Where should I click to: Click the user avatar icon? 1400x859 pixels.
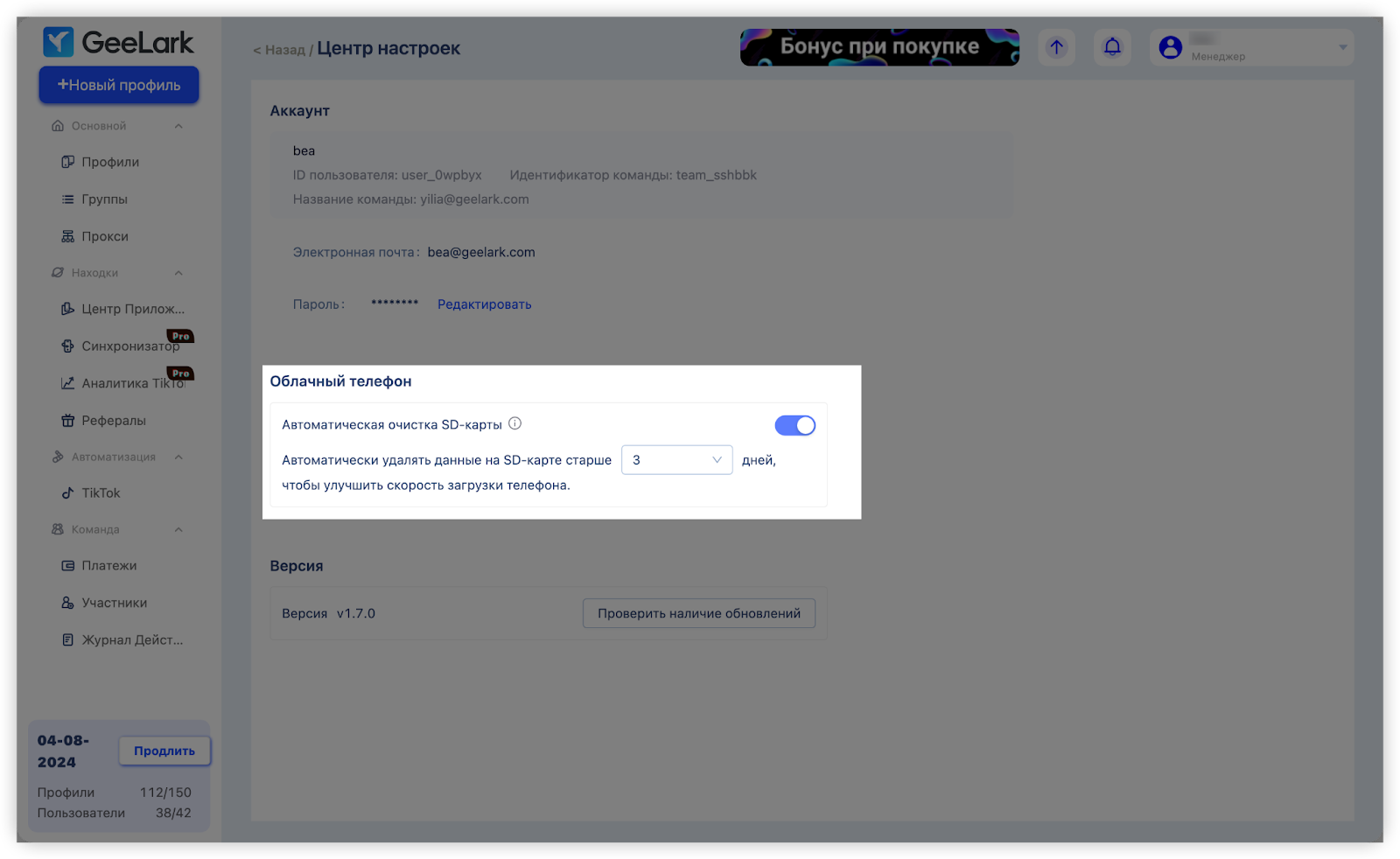1171,47
